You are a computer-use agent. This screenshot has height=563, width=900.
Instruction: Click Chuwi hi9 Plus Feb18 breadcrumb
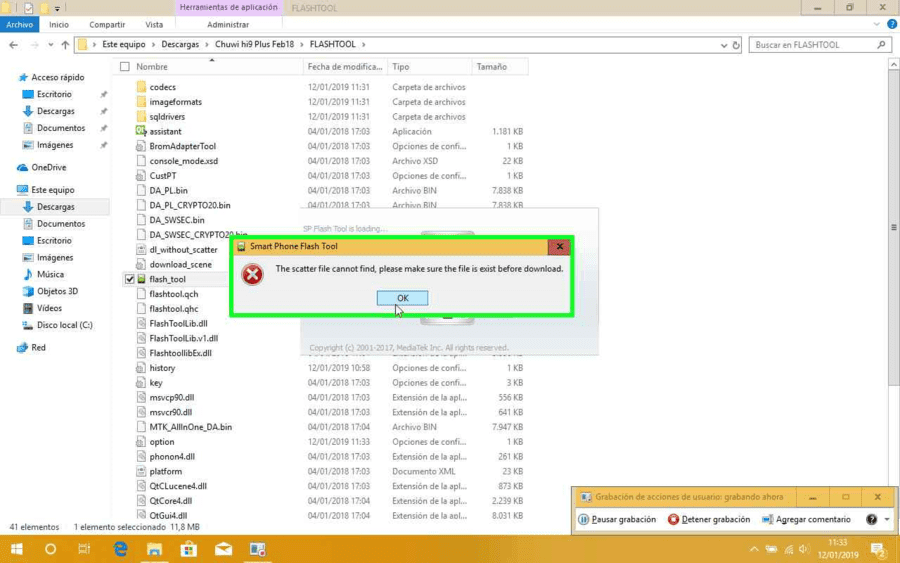point(254,44)
